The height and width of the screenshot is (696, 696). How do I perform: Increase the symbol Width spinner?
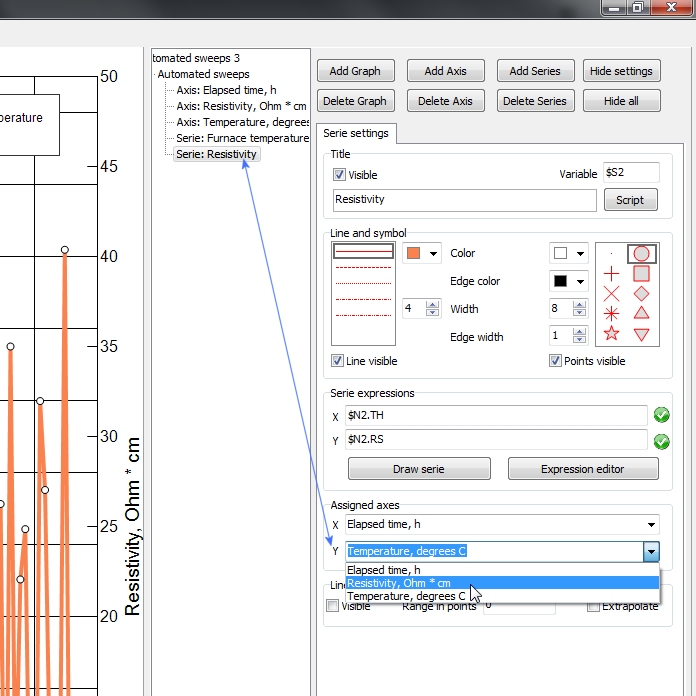tap(579, 304)
